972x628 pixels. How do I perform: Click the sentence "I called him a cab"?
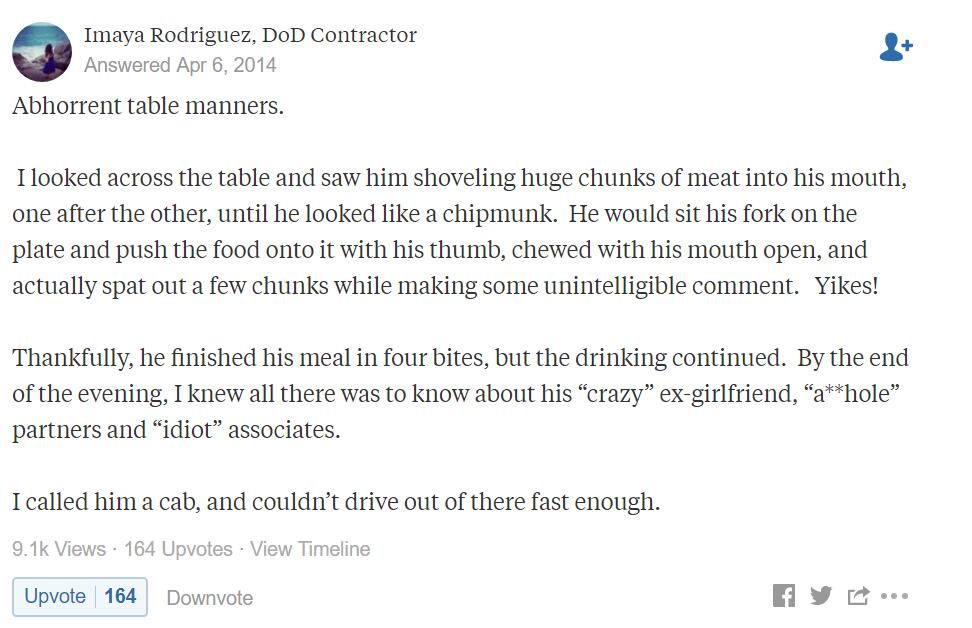(336, 502)
